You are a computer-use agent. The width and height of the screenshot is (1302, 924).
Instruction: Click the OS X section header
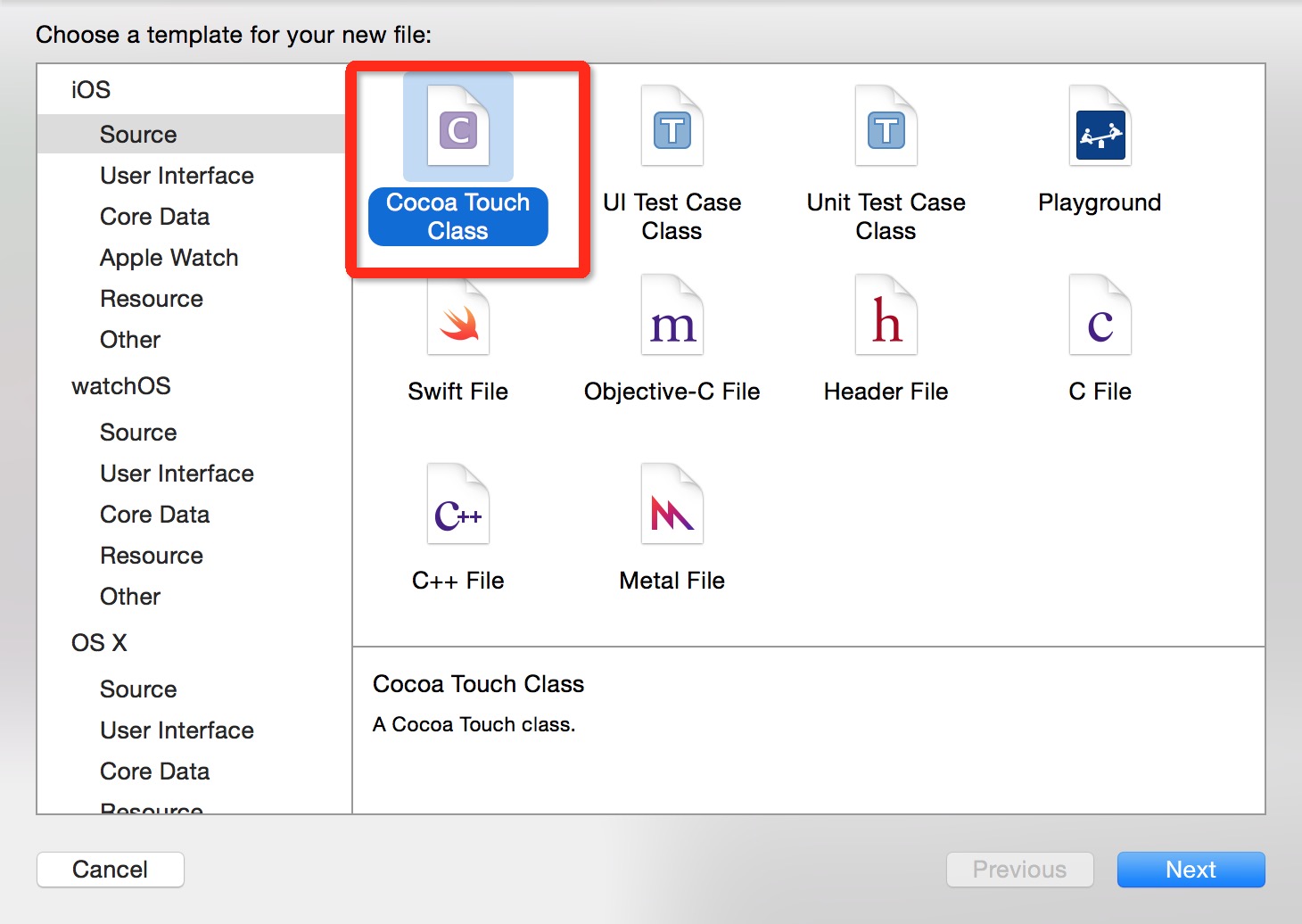coord(99,643)
